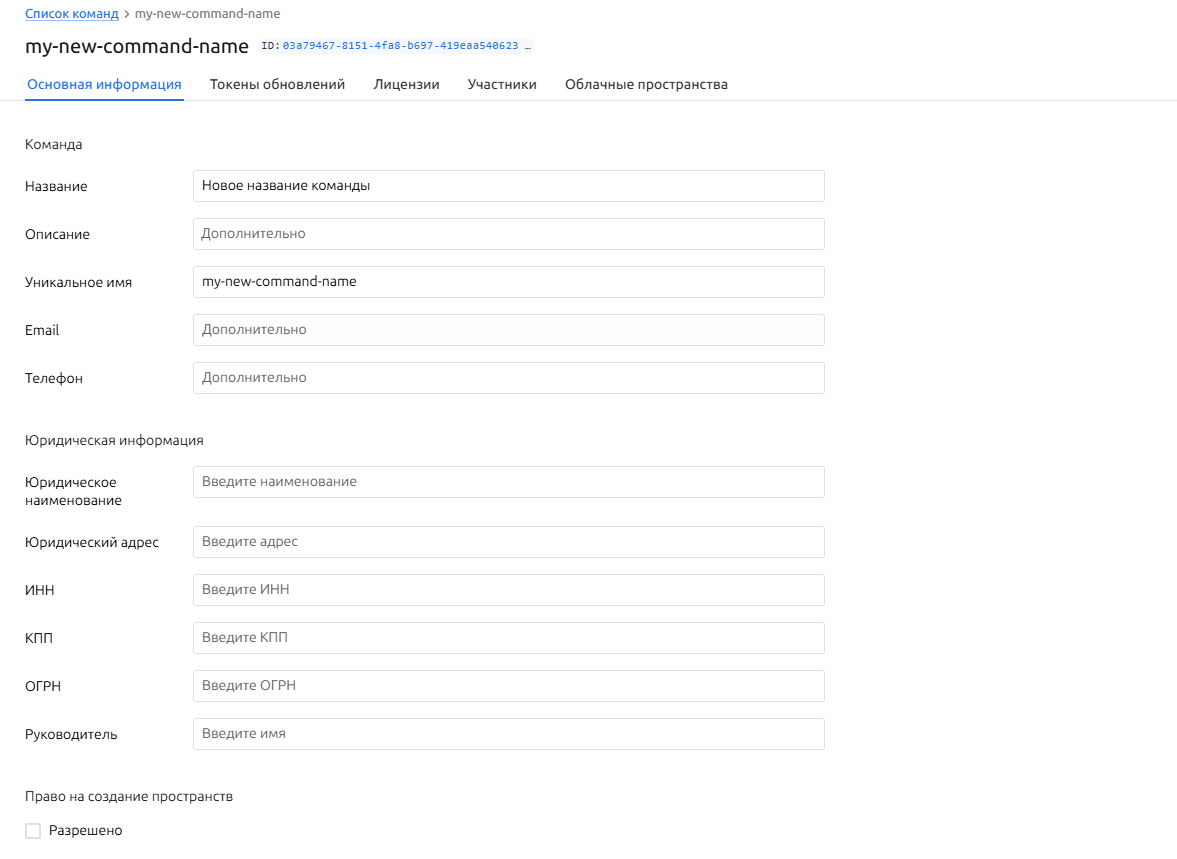Click the Название input field
1177x859 pixels.
508,186
